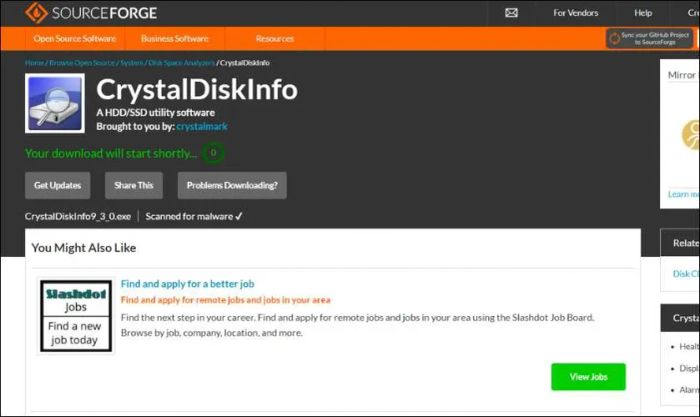700x417 pixels.
Task: Open the crystalmark author link
Action: tap(202, 126)
